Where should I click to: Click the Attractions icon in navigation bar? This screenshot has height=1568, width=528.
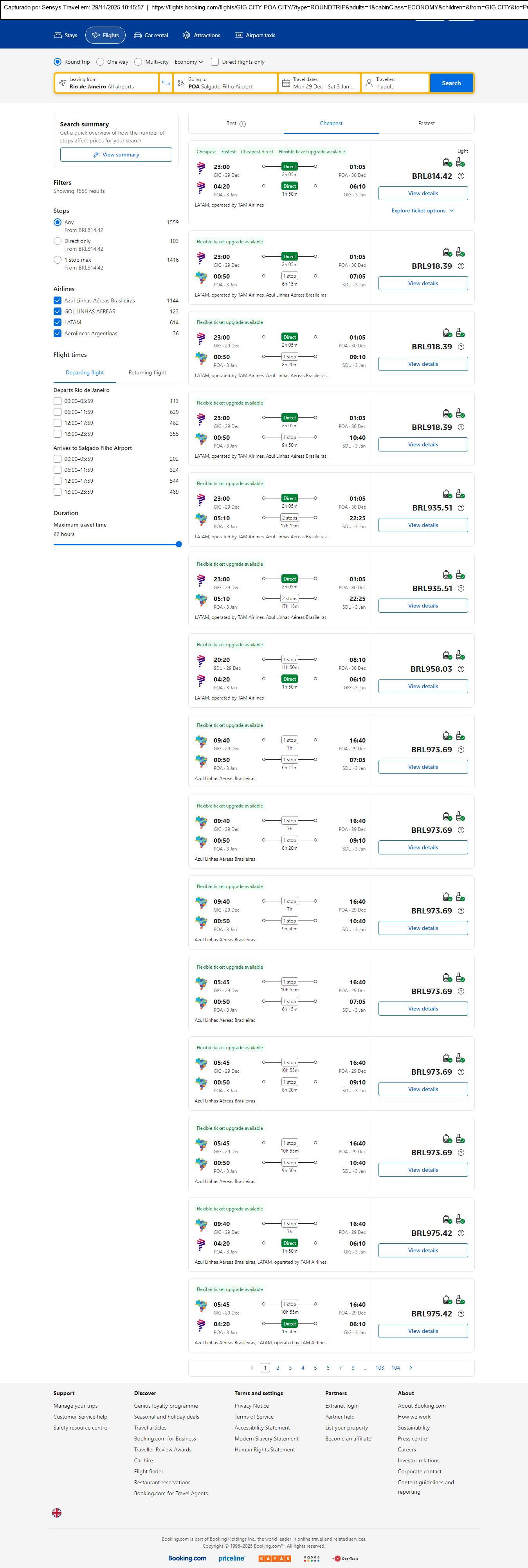[x=186, y=35]
